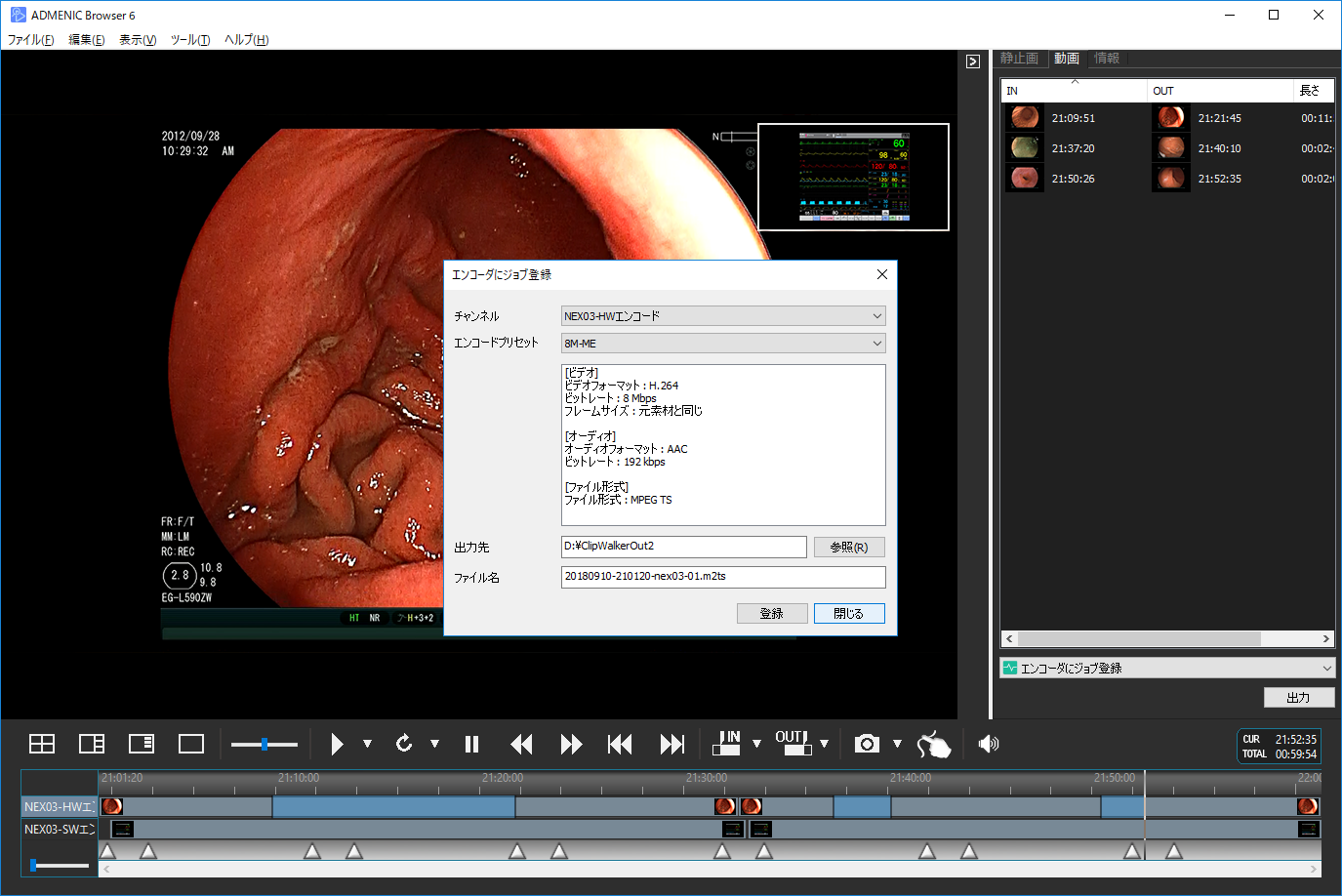The height and width of the screenshot is (896, 1342).
Task: Click the 登録 button in the dialog
Action: pos(772,613)
